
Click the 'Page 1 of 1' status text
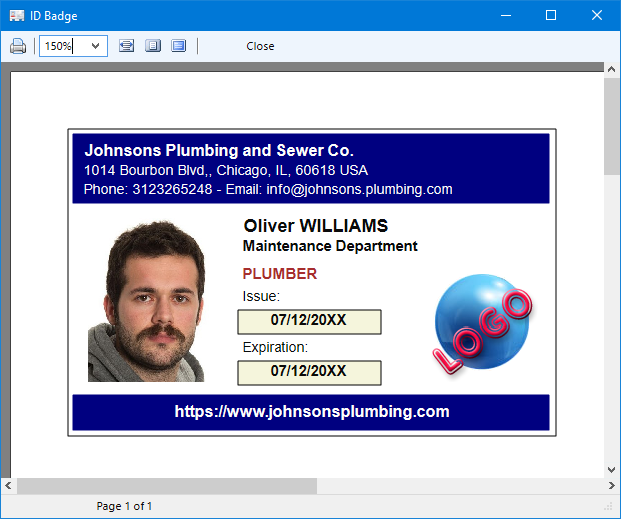(x=124, y=506)
